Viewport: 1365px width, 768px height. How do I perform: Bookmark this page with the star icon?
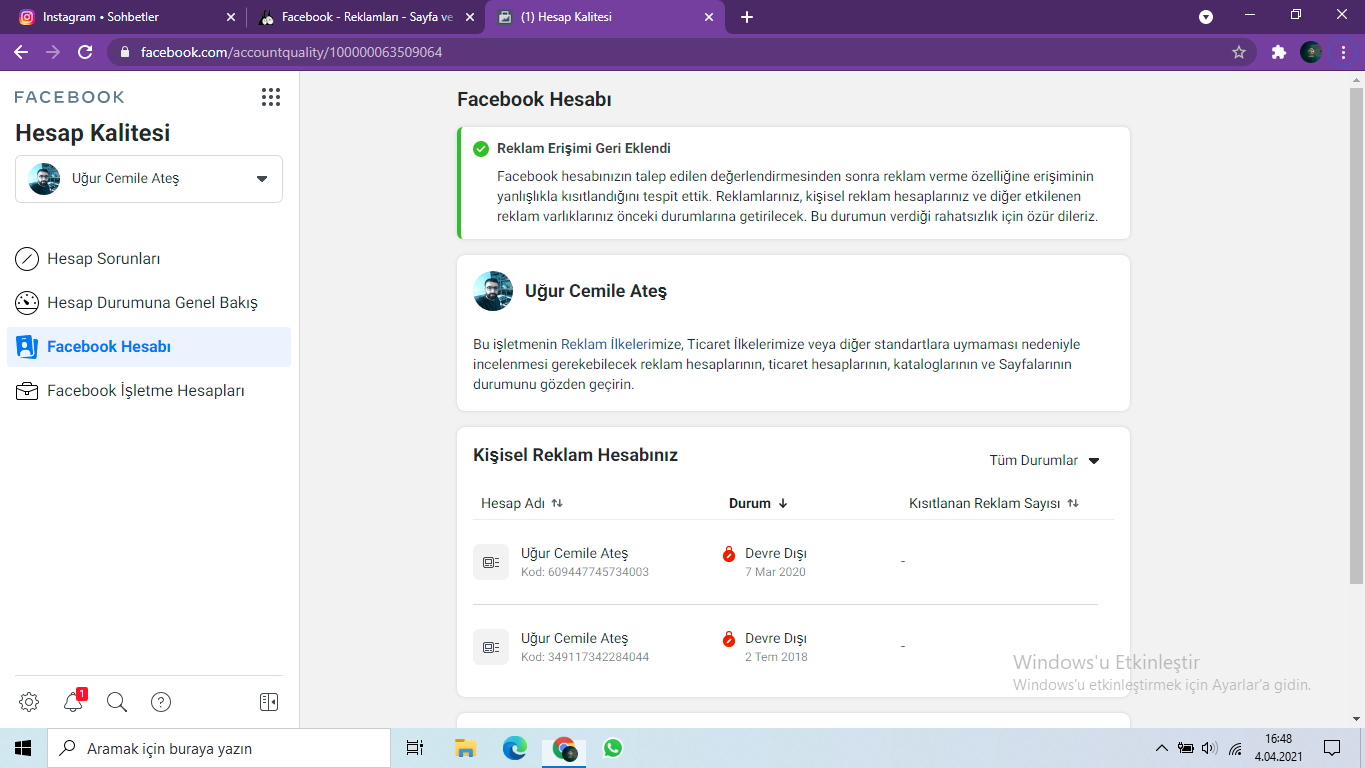point(1239,52)
